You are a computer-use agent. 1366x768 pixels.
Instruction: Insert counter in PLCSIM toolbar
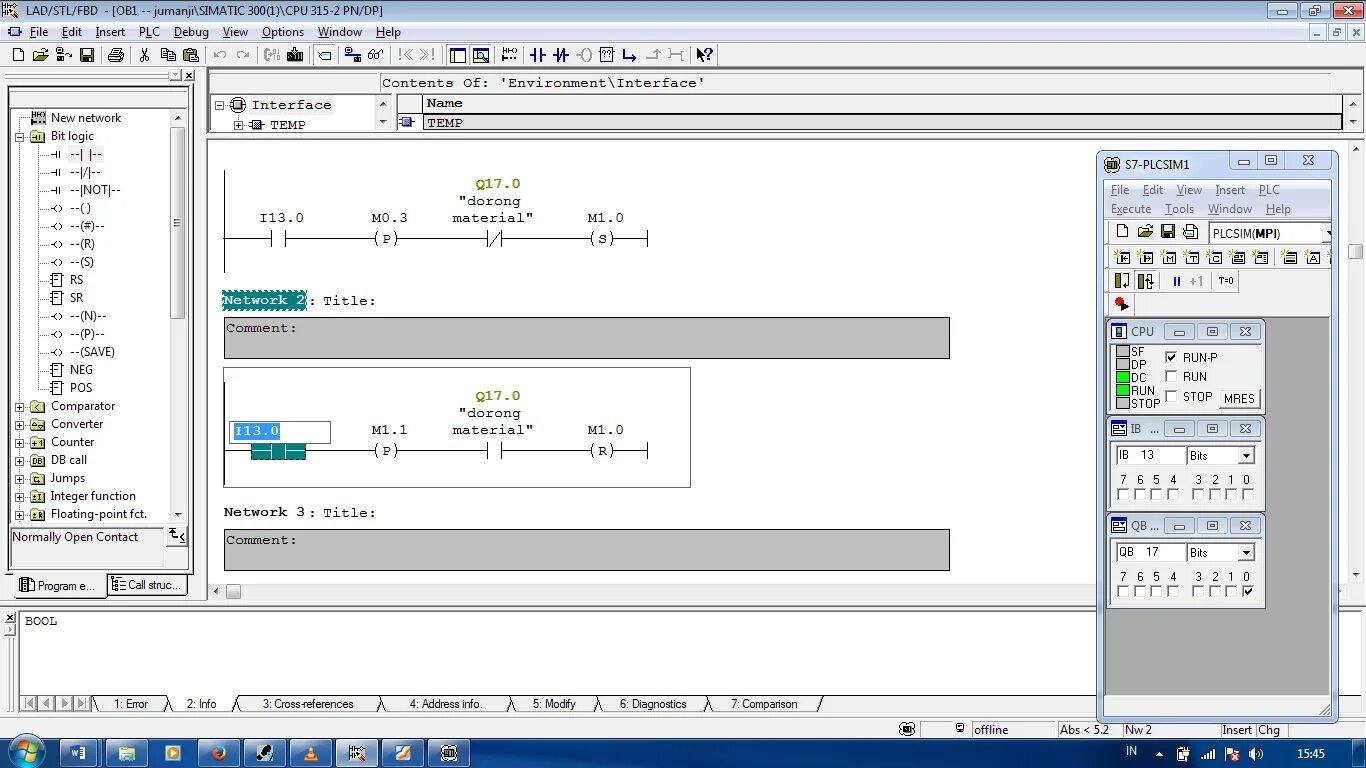pyautogui.click(x=1215, y=257)
